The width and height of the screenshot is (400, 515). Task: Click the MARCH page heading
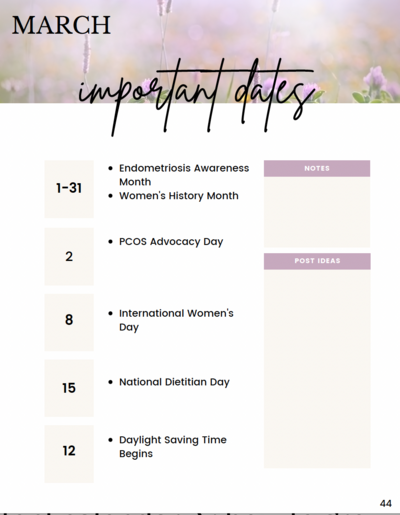[61, 25]
